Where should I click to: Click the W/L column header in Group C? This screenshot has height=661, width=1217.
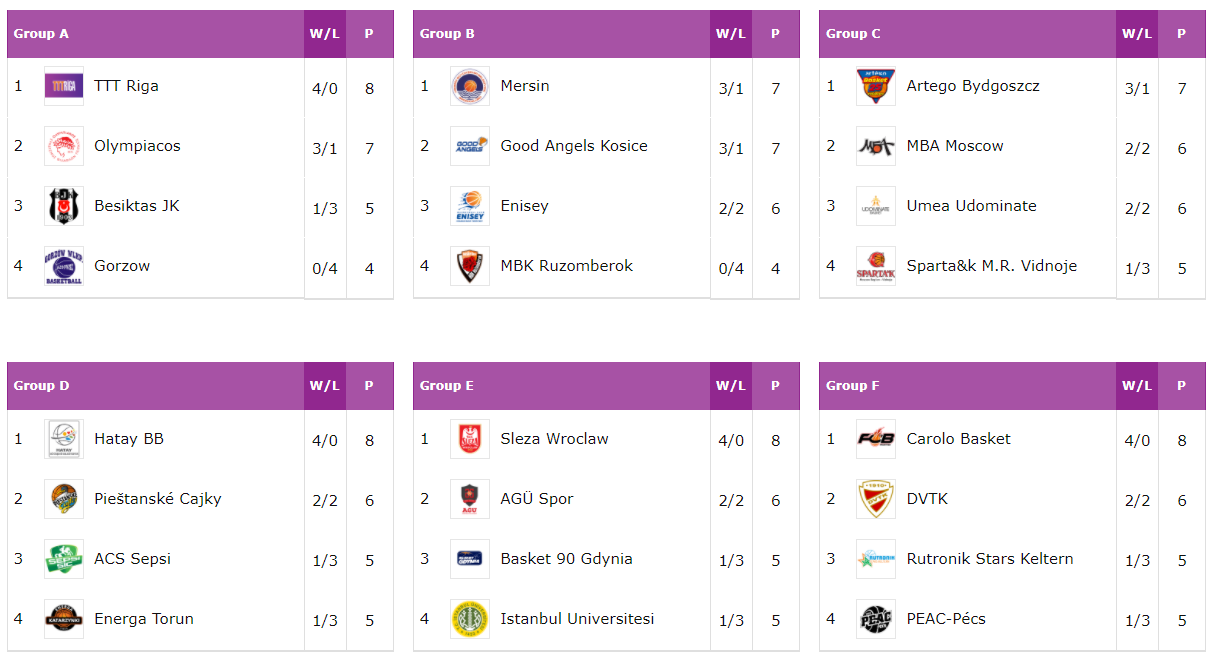[x=1137, y=34]
